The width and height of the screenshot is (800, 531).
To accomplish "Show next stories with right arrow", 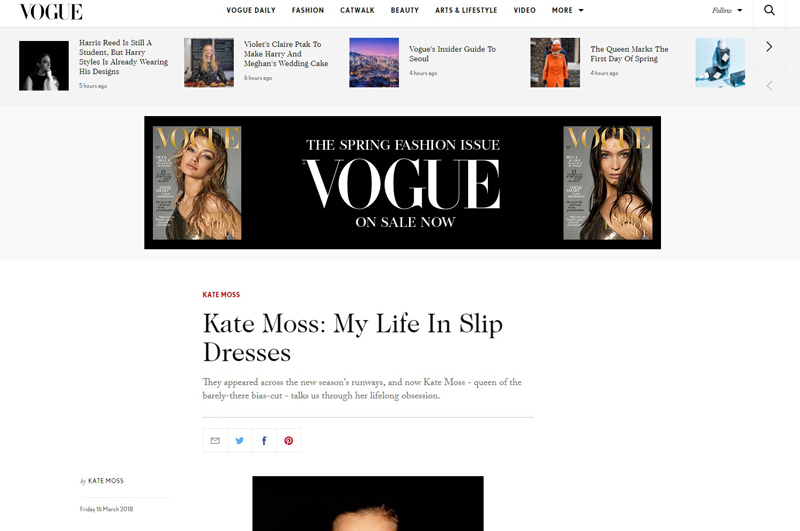I will (x=769, y=47).
